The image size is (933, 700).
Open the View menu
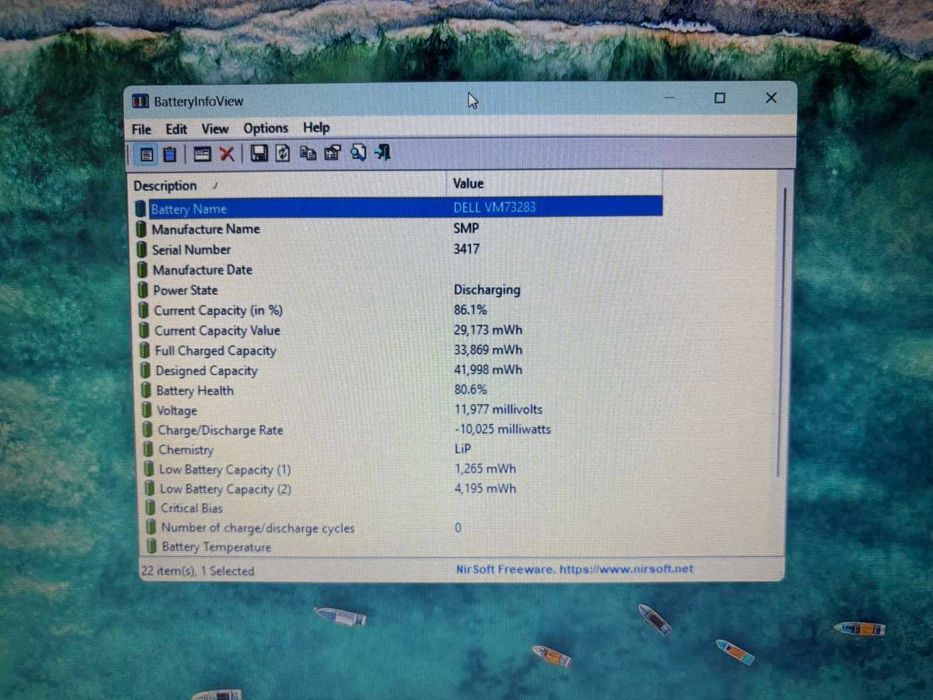pyautogui.click(x=215, y=129)
